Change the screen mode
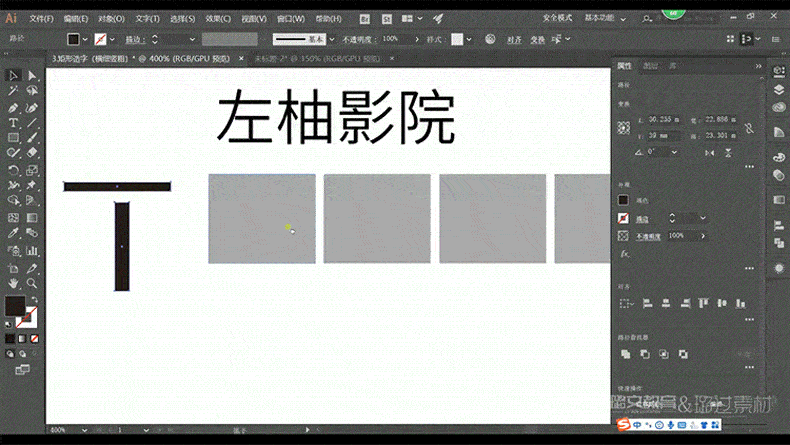790x445 pixels. pos(22,370)
